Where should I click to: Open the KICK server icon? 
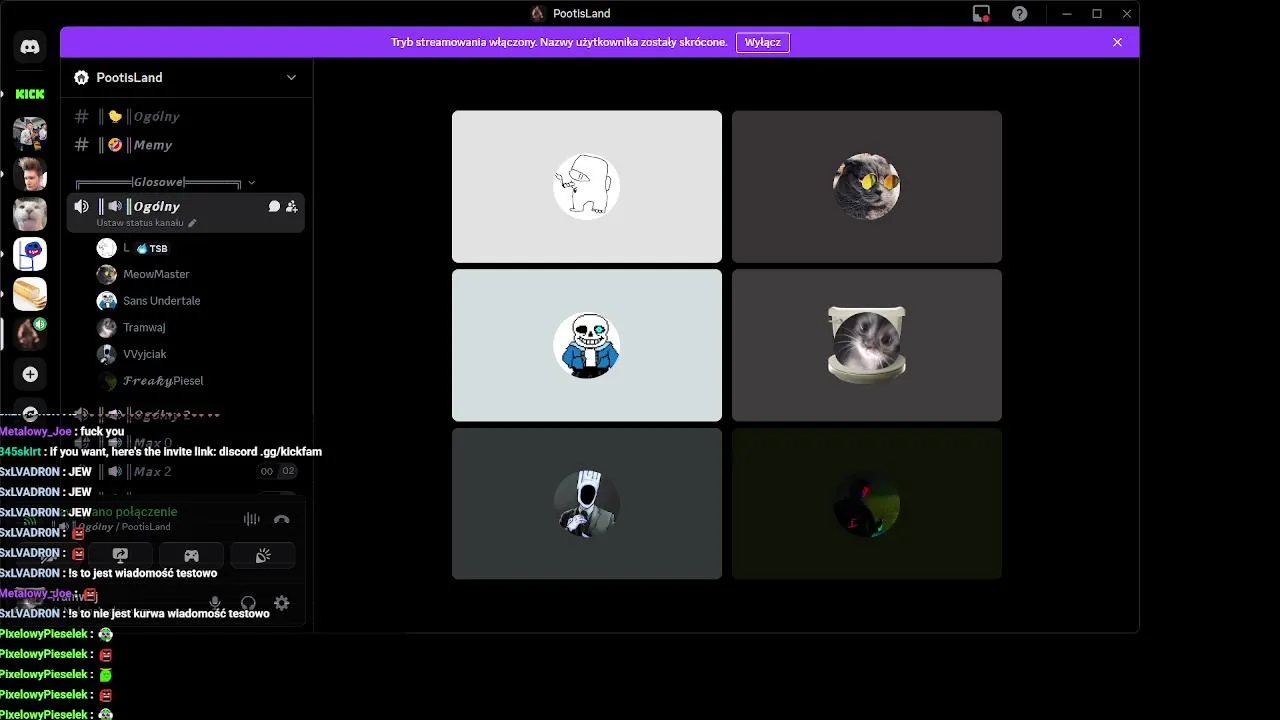[30, 94]
